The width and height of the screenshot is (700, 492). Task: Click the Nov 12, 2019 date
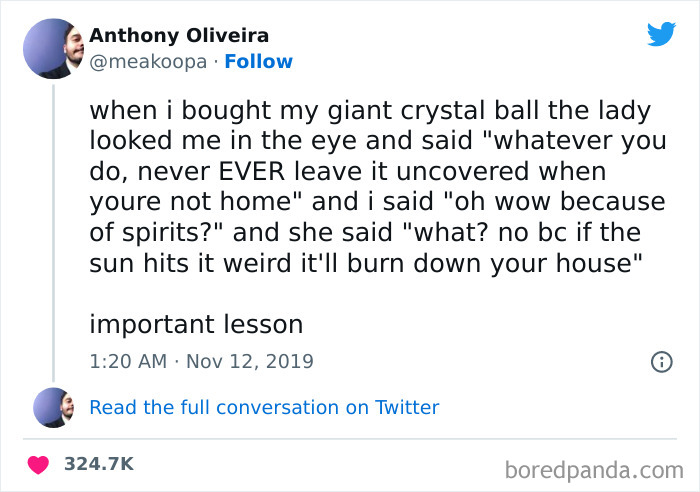coord(249,361)
